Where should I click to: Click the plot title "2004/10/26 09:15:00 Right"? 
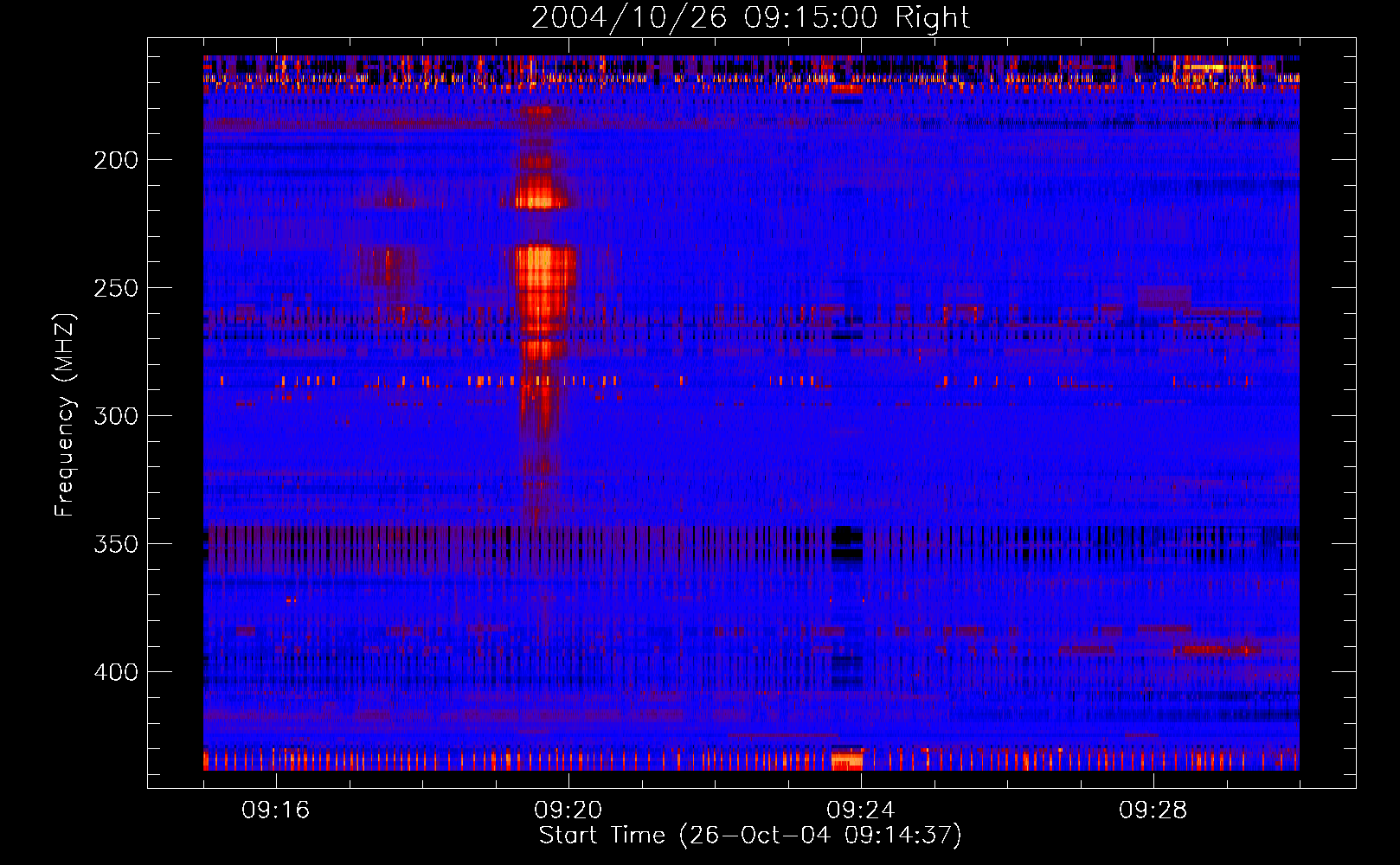(x=750, y=17)
